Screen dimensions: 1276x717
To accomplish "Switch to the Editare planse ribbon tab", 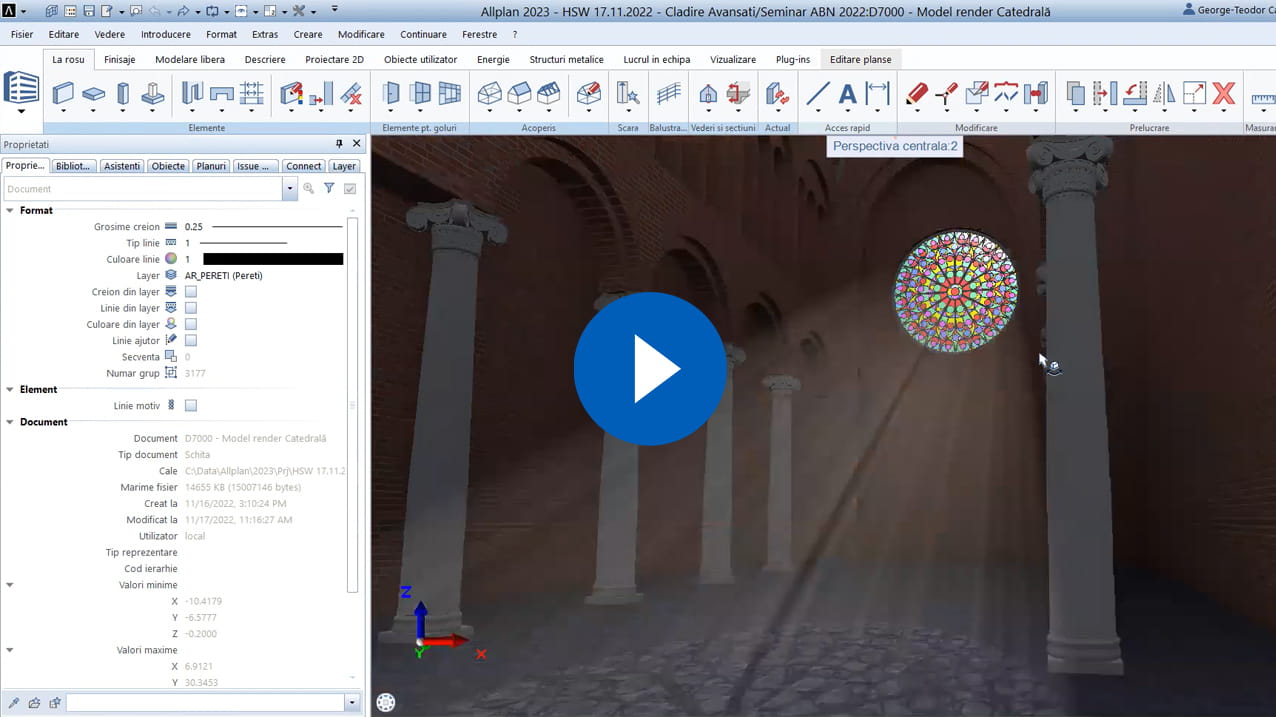I will pos(860,59).
